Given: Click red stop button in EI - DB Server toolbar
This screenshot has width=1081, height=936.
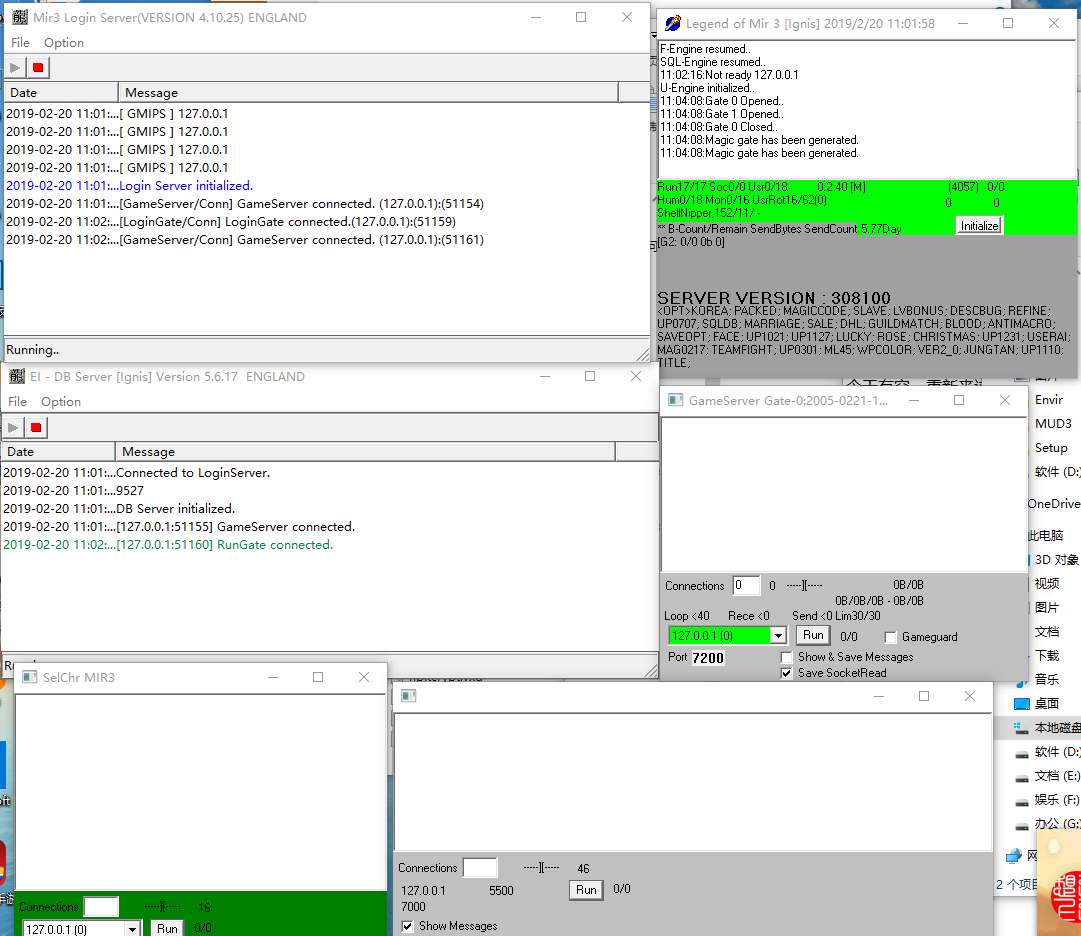Looking at the screenshot, I should click(36, 427).
